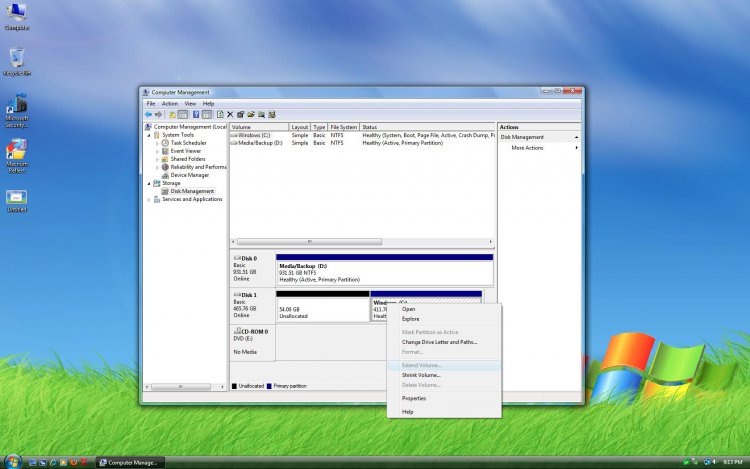Open the Action menu
Viewport: 750px width, 469px height.
170,104
